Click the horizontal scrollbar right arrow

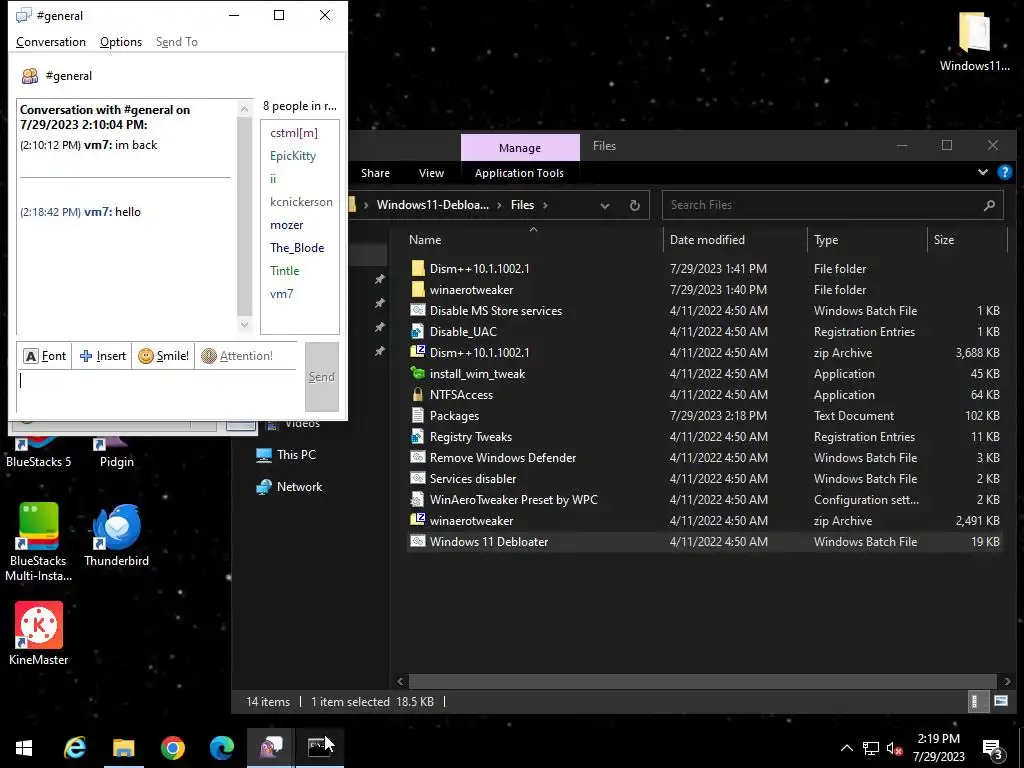(x=1006, y=681)
